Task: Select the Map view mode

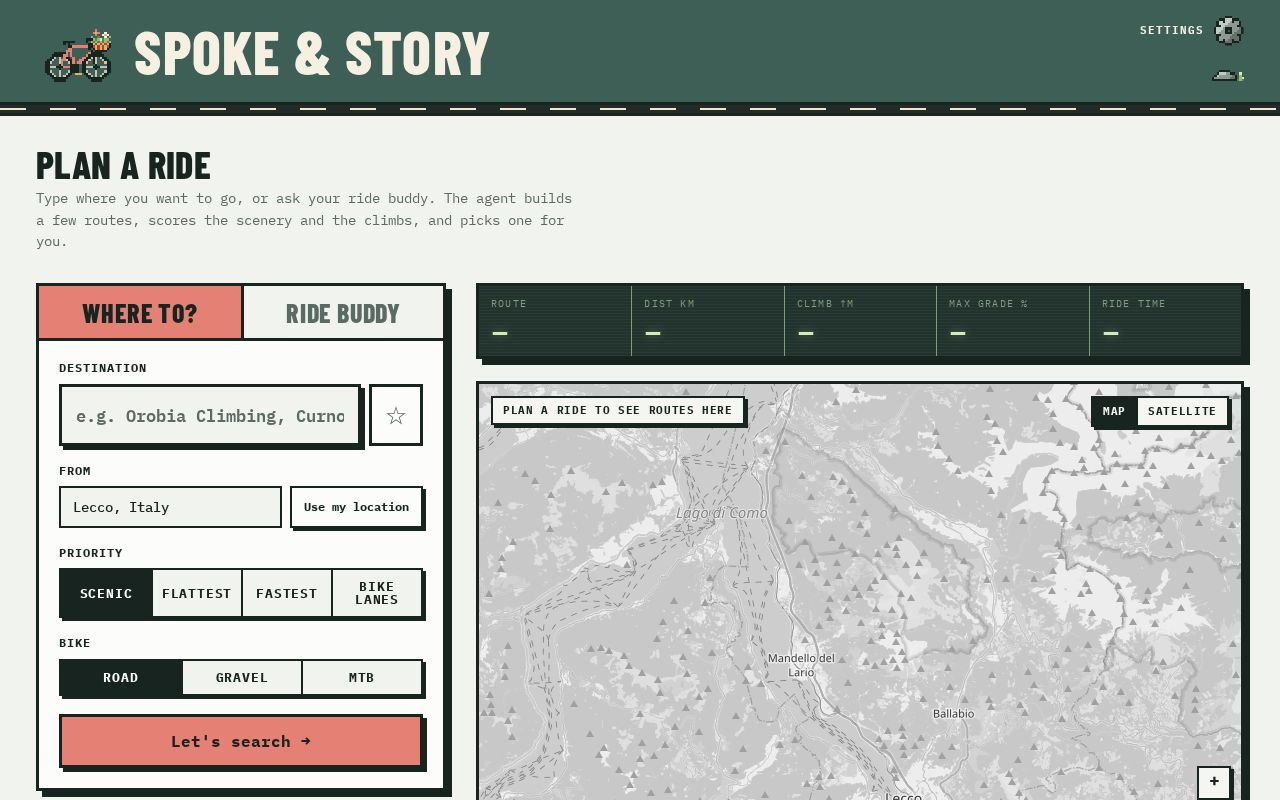Action: 1114,411
